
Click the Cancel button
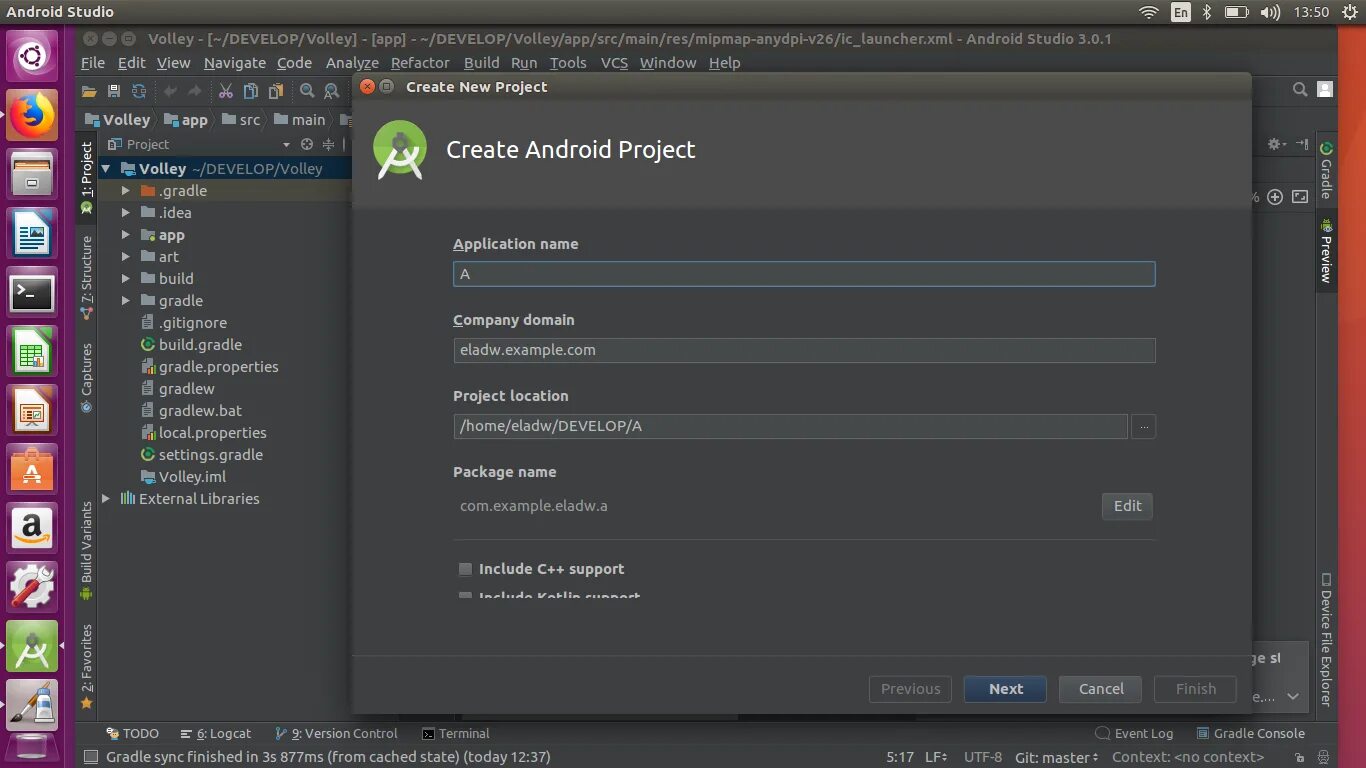[x=1101, y=689]
